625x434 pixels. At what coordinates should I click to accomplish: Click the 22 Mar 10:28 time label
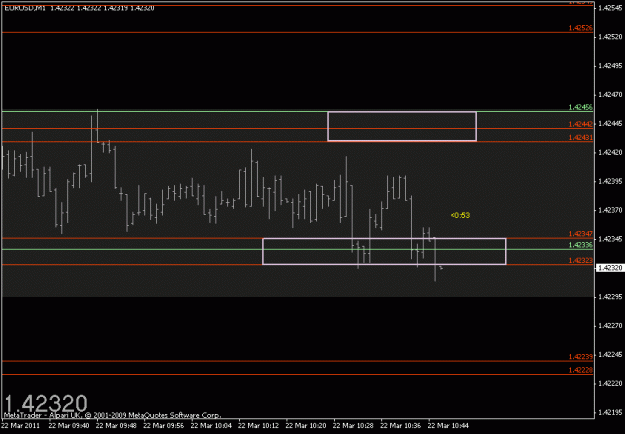(x=353, y=426)
